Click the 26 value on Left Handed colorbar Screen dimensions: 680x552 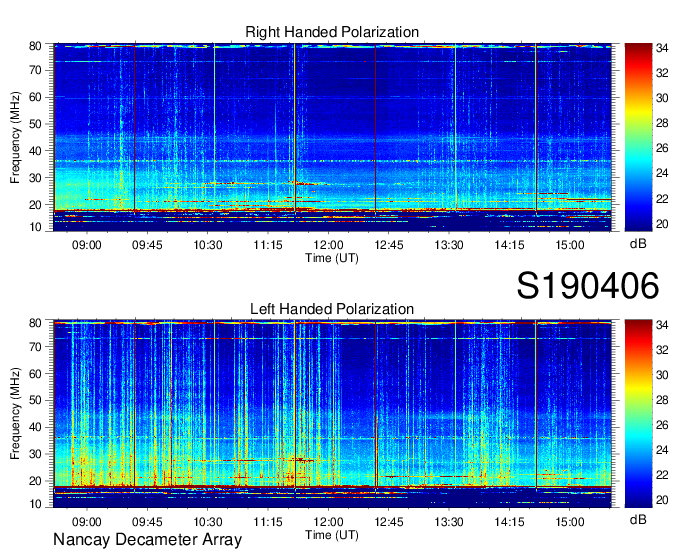click(662, 425)
